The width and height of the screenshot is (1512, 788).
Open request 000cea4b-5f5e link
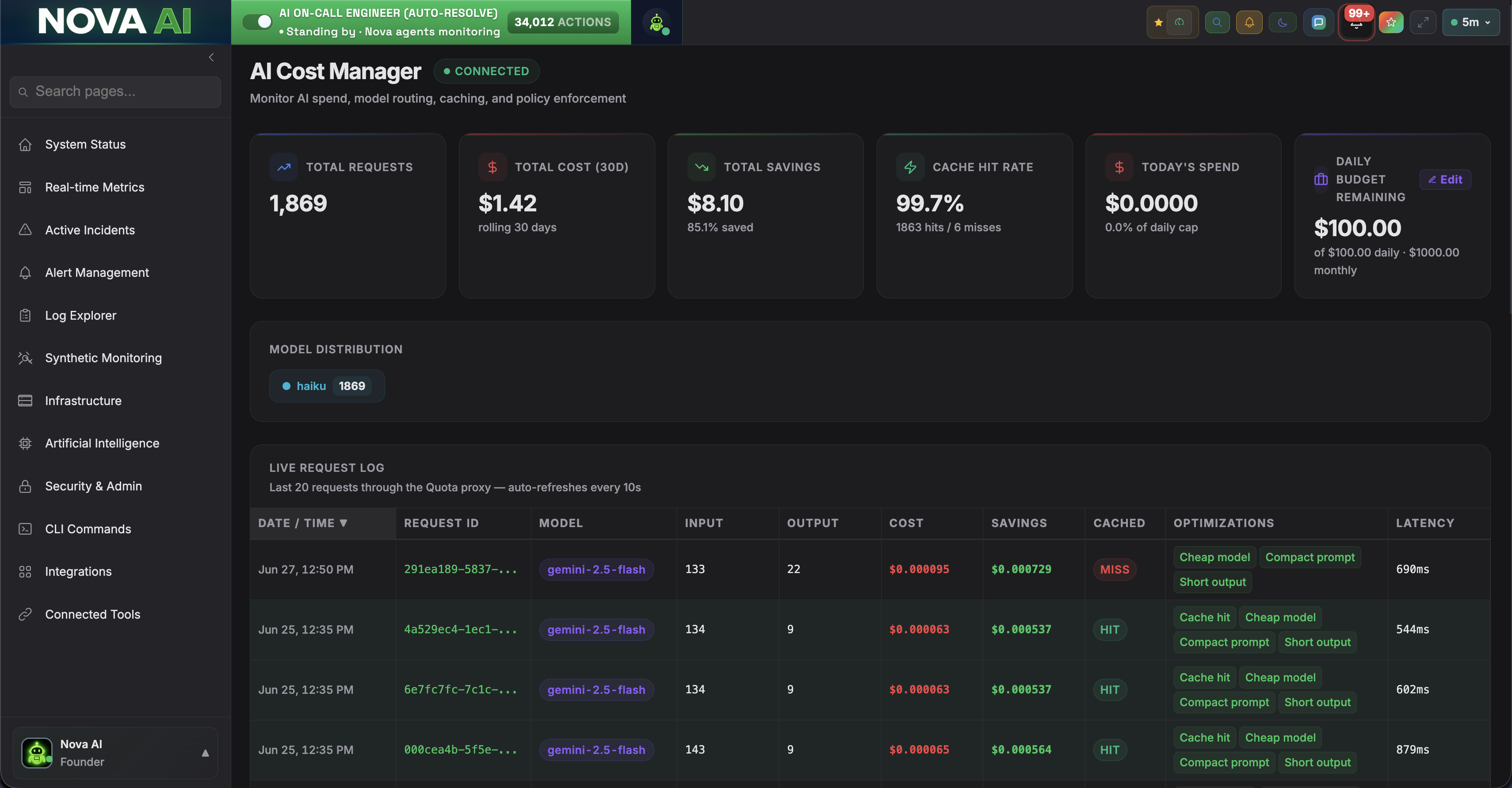pyautogui.click(x=460, y=750)
